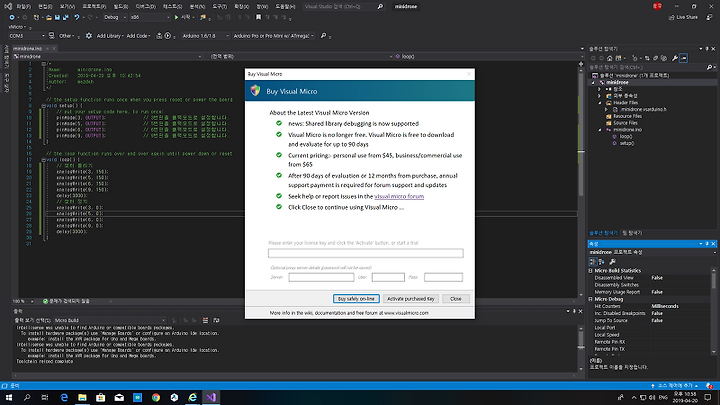Select loop() in Solution Explorer tree

click(626, 136)
